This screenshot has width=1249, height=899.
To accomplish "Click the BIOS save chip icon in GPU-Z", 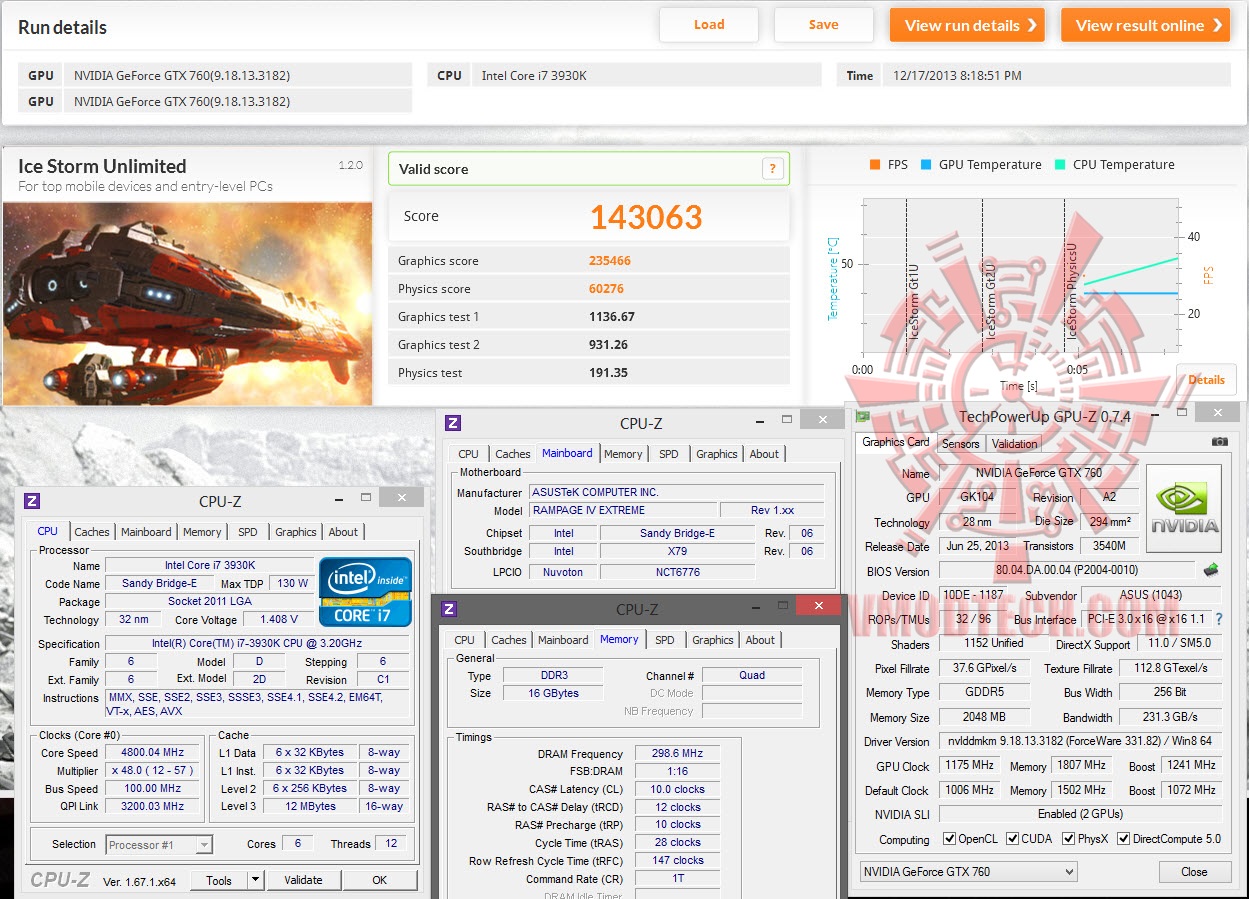I will click(x=1211, y=570).
